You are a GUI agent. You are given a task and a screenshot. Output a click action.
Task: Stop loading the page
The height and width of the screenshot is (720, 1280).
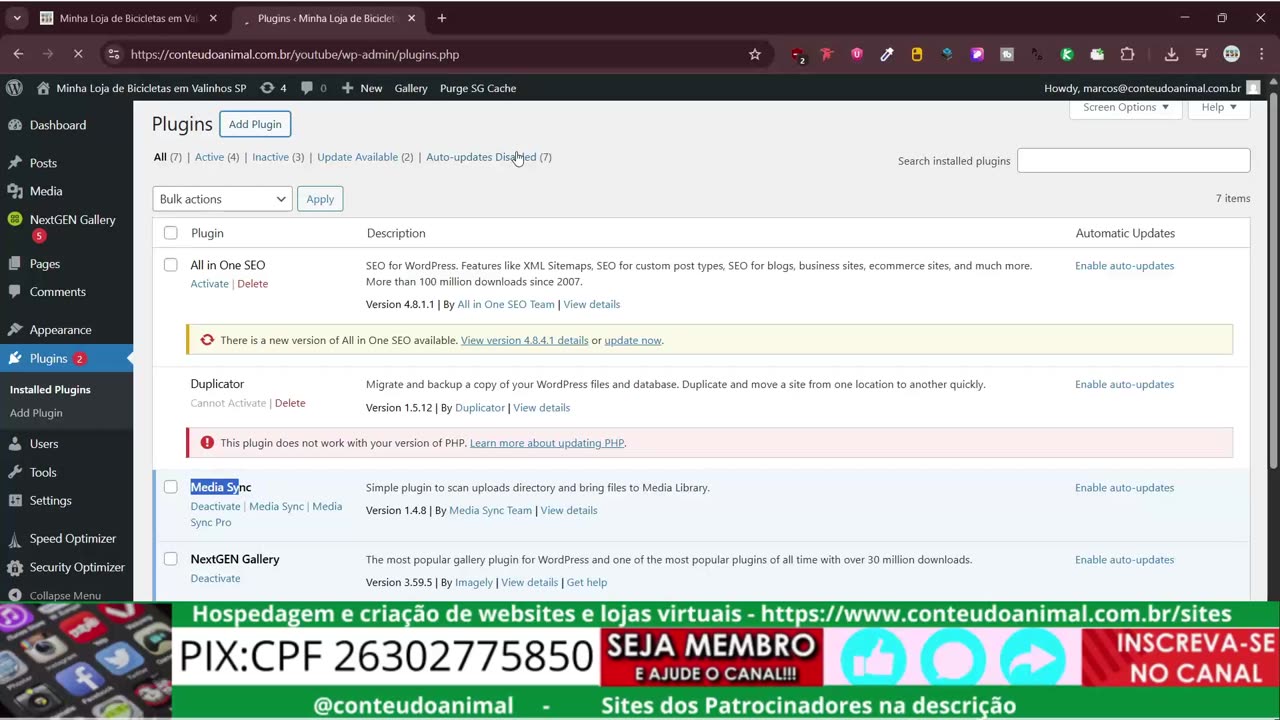coord(78,54)
